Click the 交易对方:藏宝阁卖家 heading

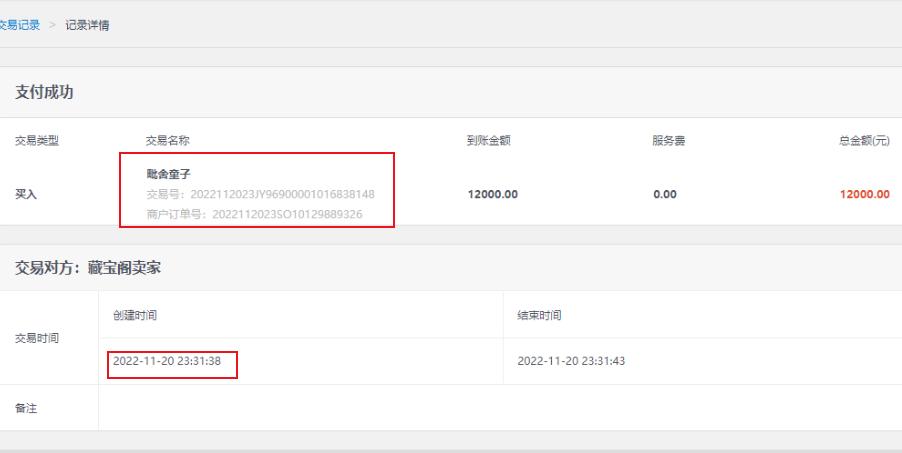(x=88, y=268)
